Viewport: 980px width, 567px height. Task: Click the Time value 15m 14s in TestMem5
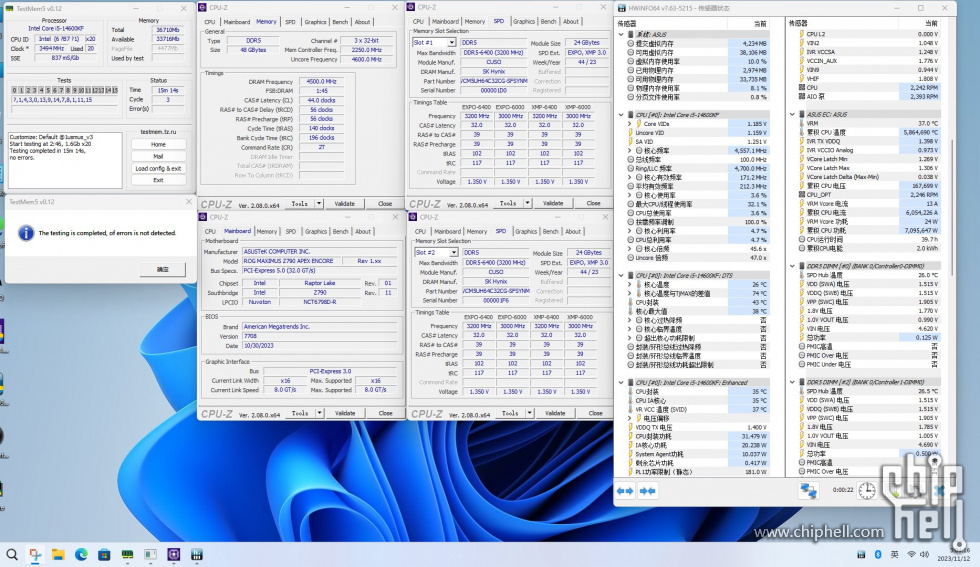[x=168, y=90]
